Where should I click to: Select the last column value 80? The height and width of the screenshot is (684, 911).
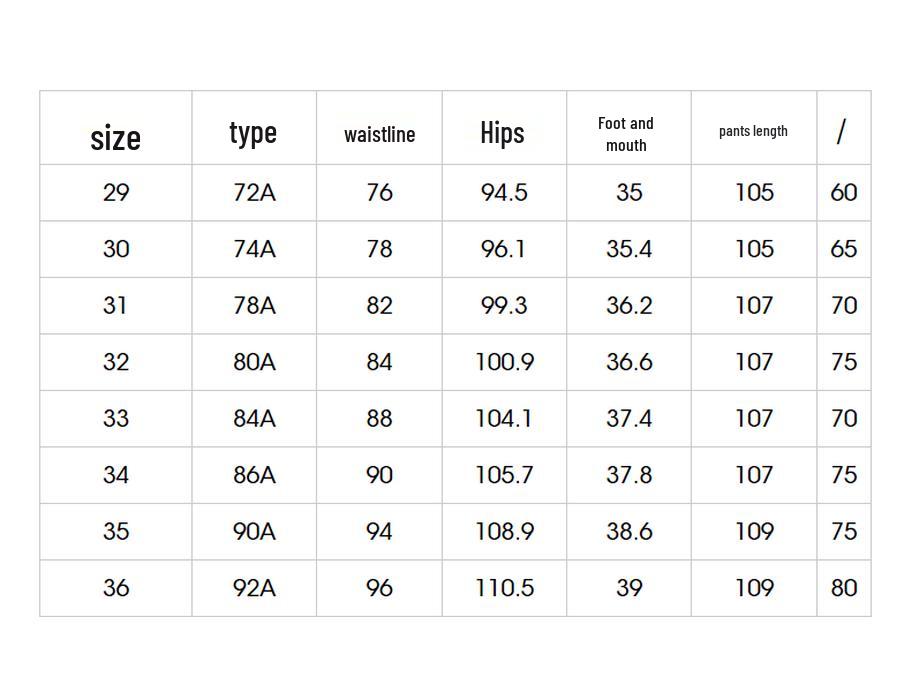[x=844, y=588]
